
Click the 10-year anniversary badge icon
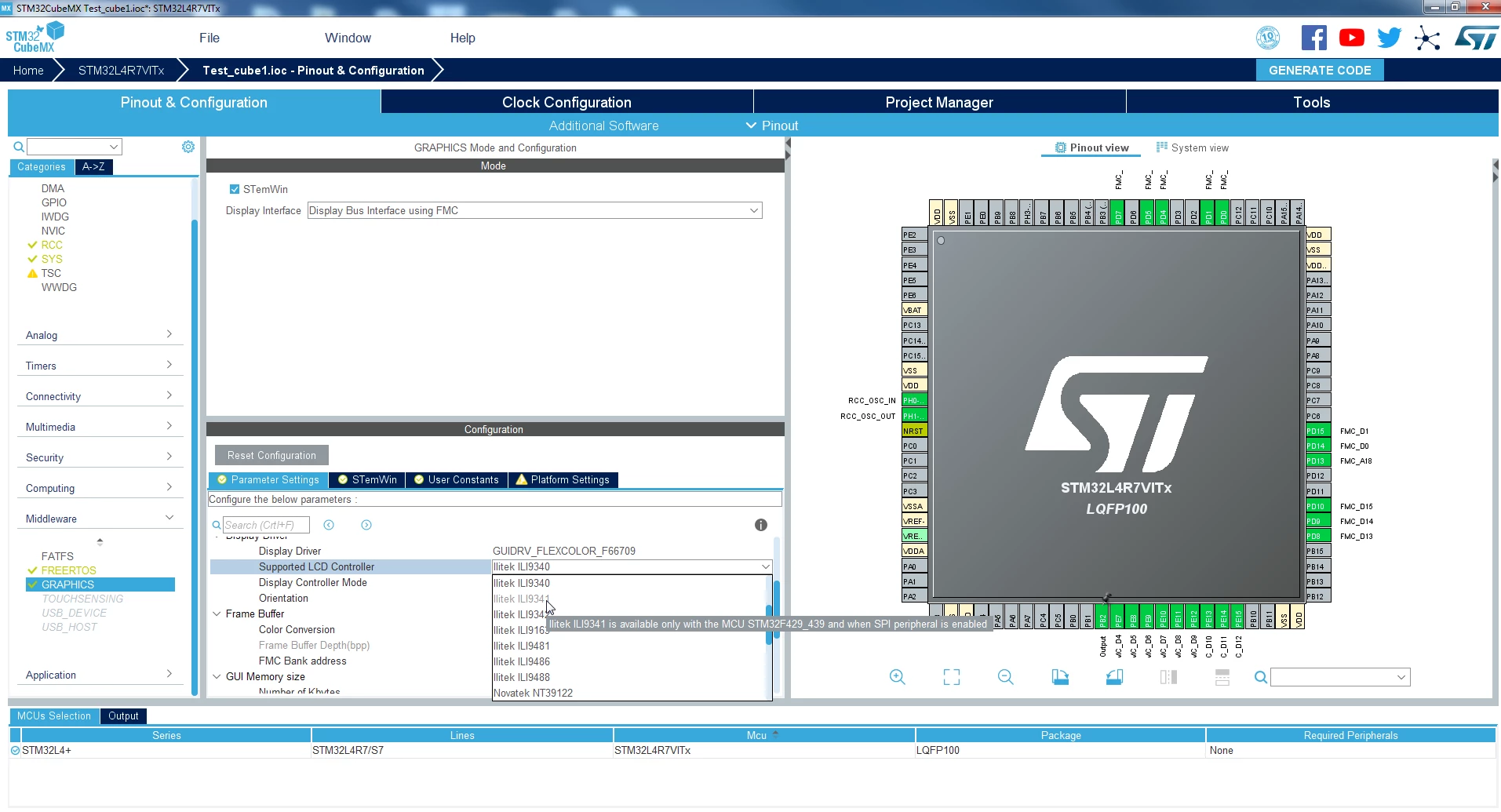coord(1268,38)
